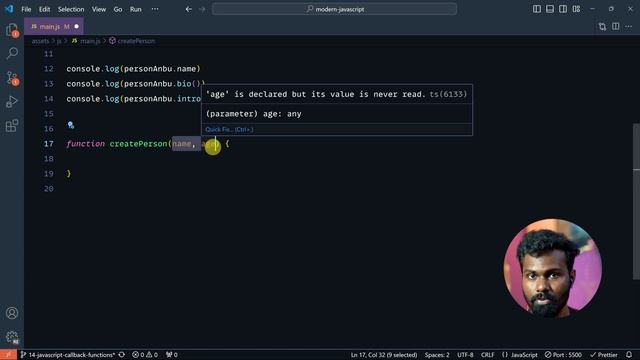Click the ts(6133) error code in tooltip
The height and width of the screenshot is (360, 640).
coord(448,94)
